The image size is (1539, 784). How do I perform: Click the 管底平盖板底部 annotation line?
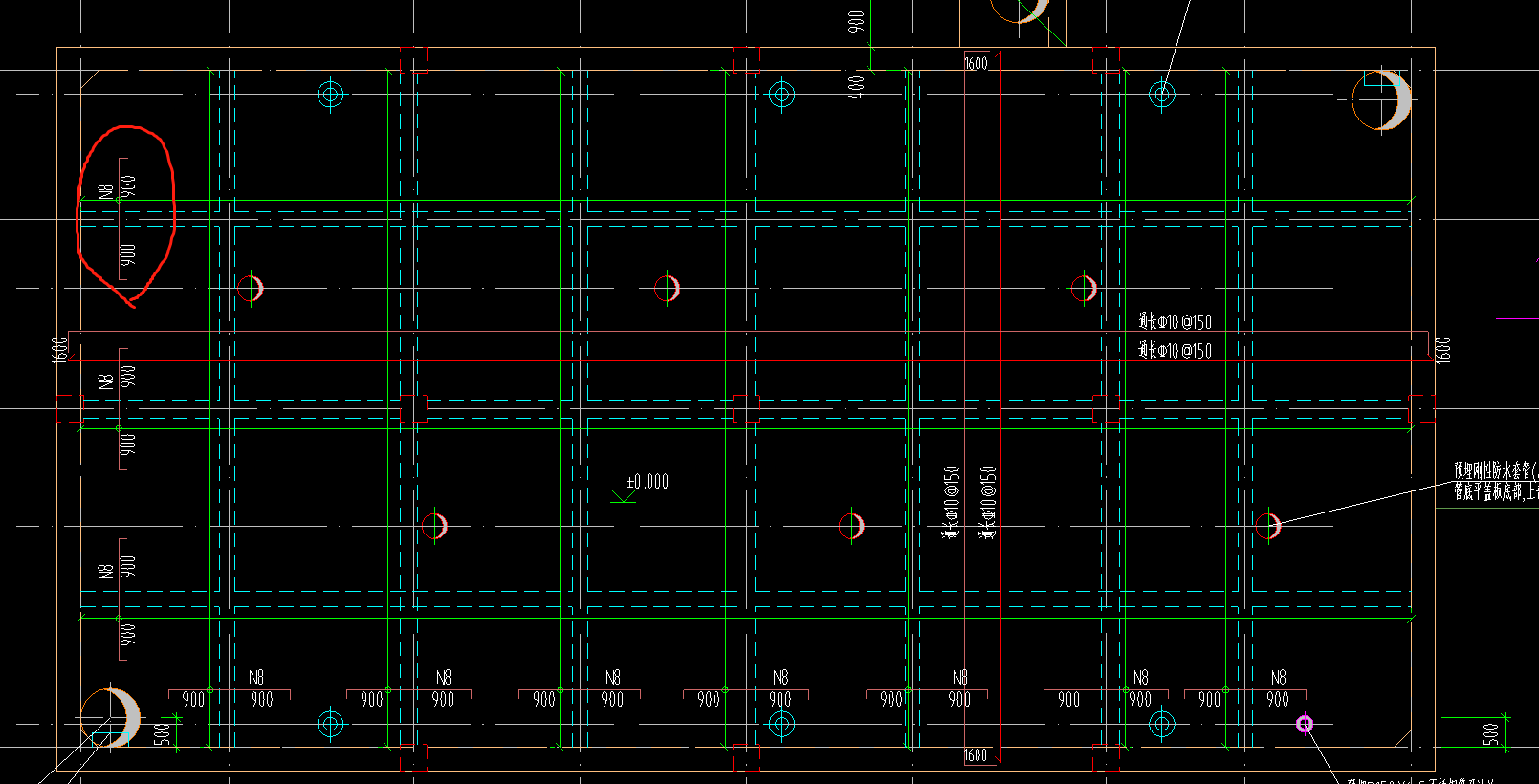[x=1495, y=491]
